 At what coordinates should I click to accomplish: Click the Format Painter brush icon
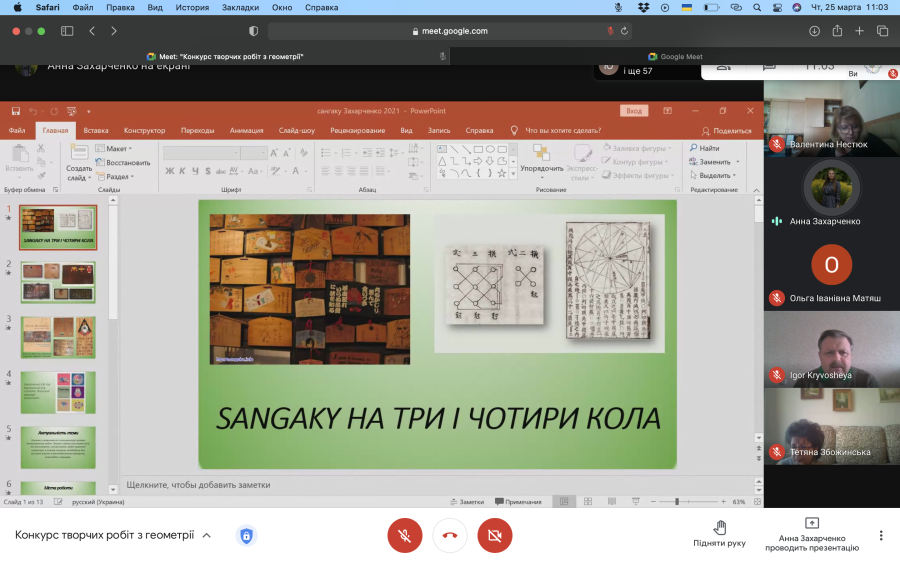point(41,176)
